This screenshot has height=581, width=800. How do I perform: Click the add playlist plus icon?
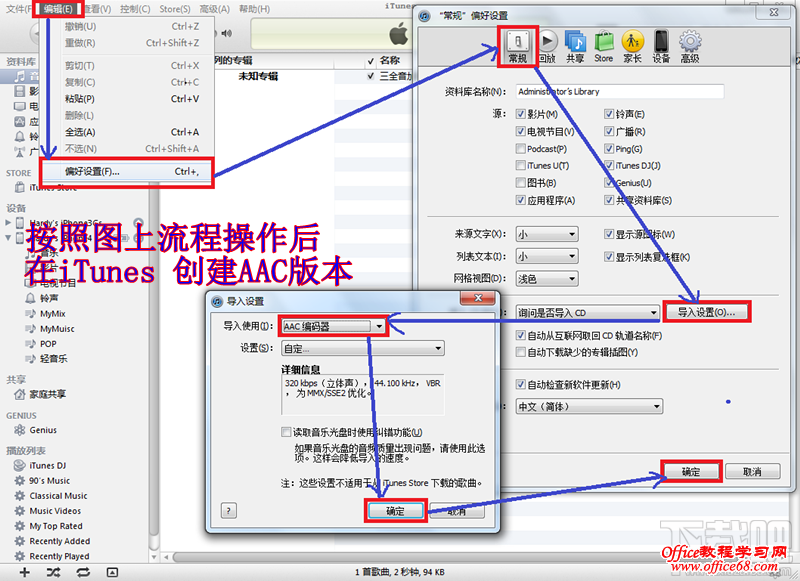(x=24, y=572)
